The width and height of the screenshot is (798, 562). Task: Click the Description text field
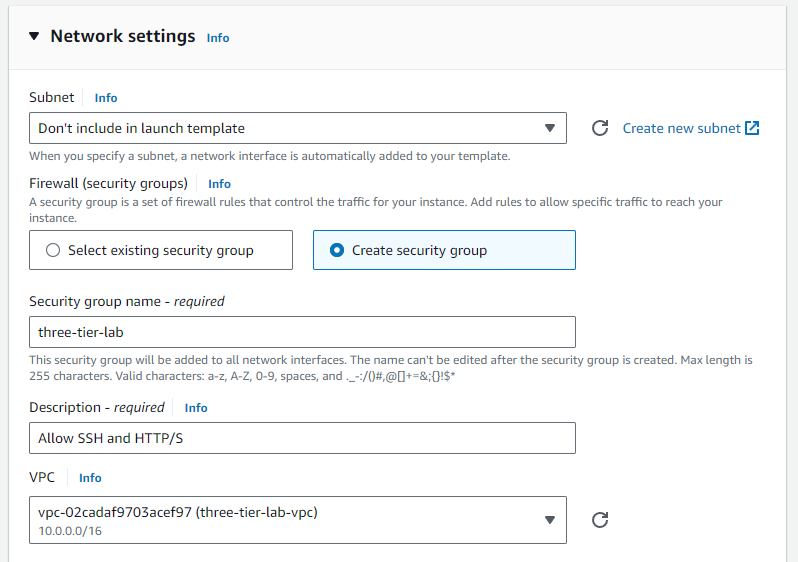[302, 438]
